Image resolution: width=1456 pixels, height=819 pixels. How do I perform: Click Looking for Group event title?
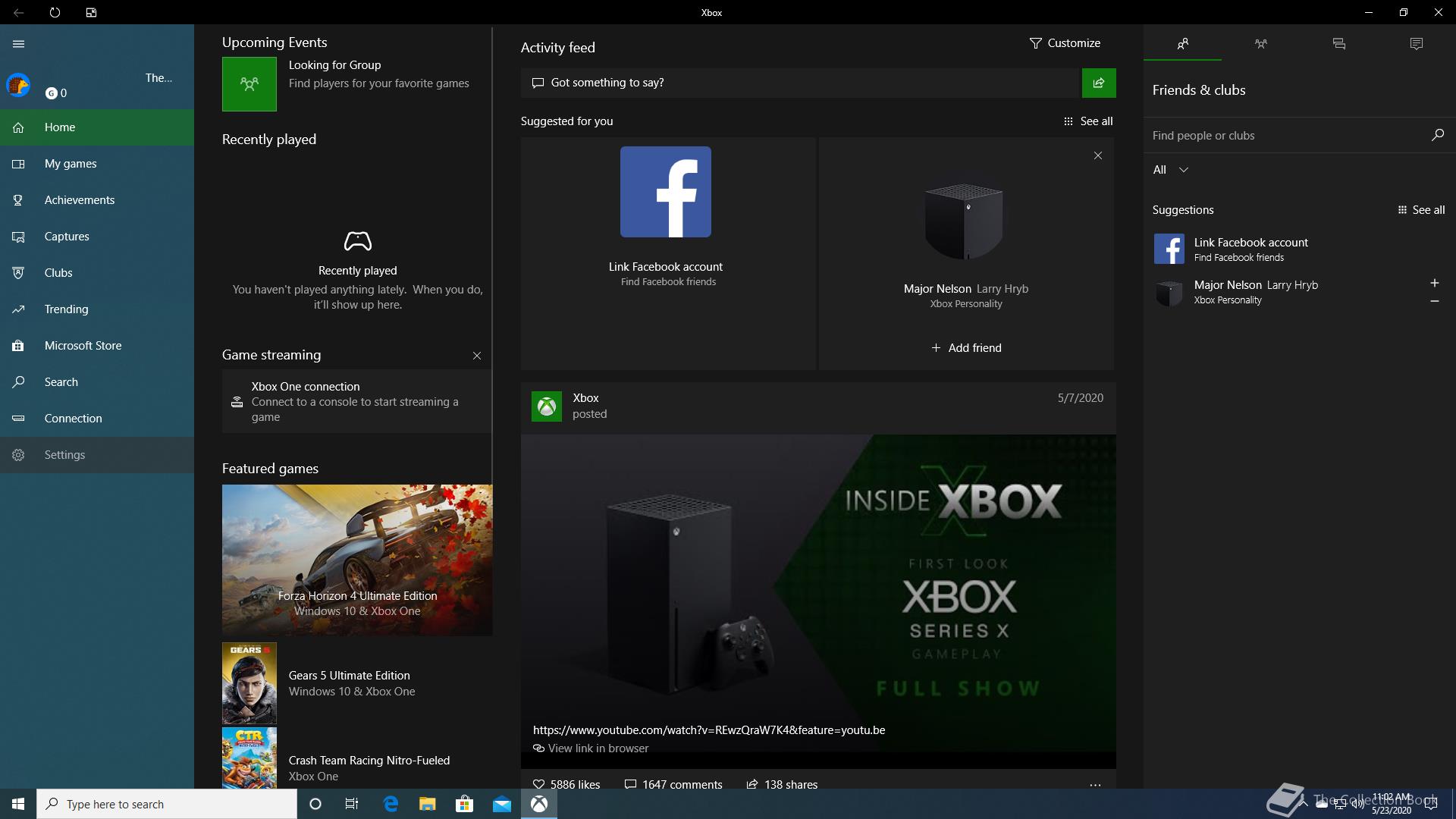click(334, 65)
